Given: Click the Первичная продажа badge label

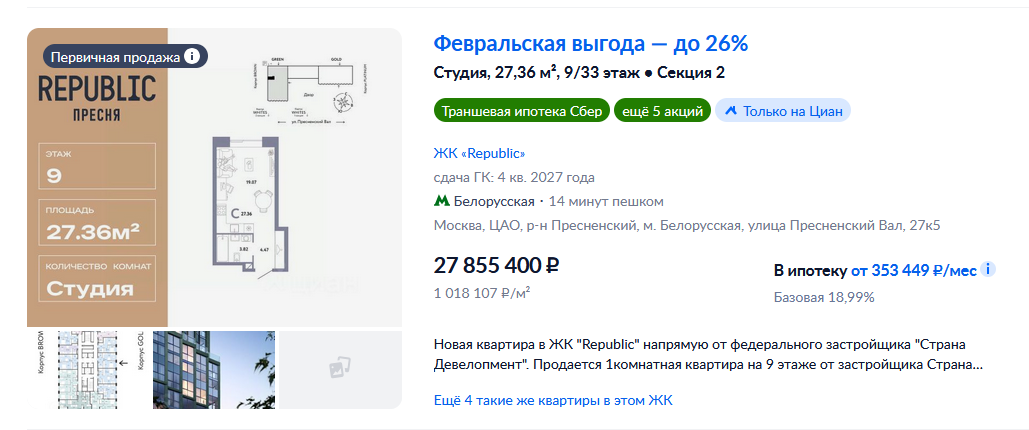Looking at the screenshot, I should tap(115, 56).
